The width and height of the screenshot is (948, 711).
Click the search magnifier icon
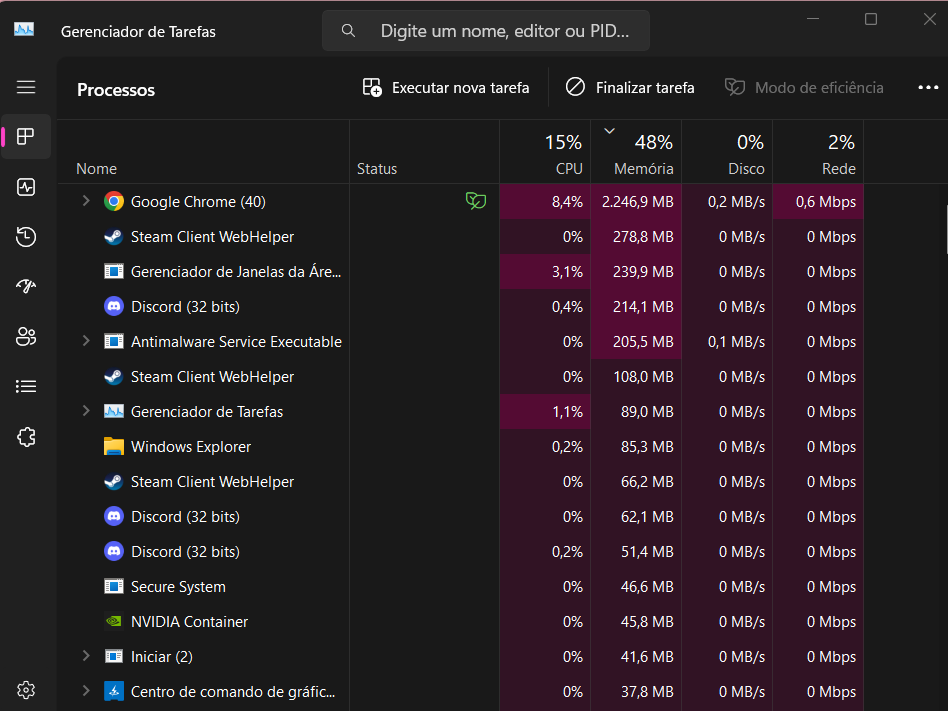pos(348,30)
